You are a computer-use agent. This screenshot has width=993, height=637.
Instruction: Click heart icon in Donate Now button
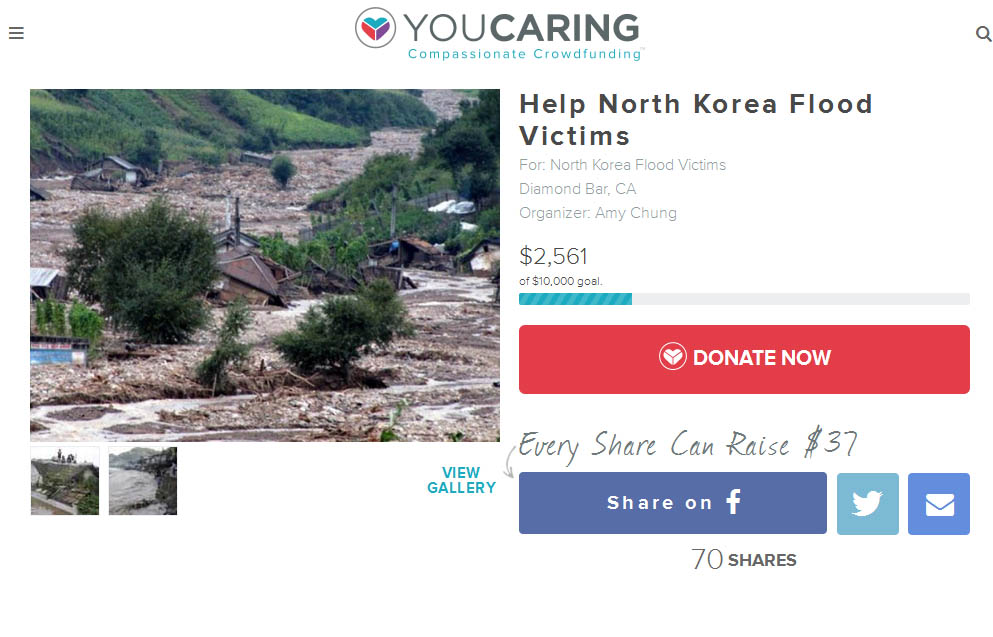pos(673,356)
